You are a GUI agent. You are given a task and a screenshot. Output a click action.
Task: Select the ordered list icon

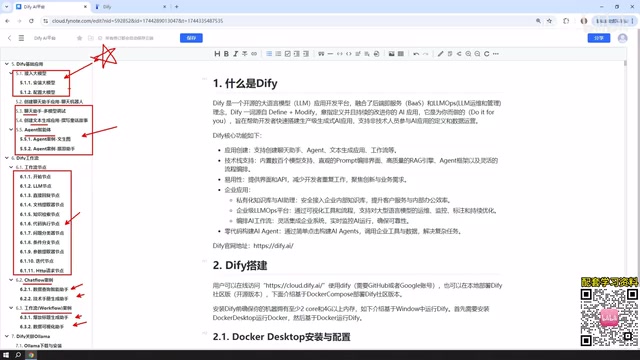click(278, 54)
